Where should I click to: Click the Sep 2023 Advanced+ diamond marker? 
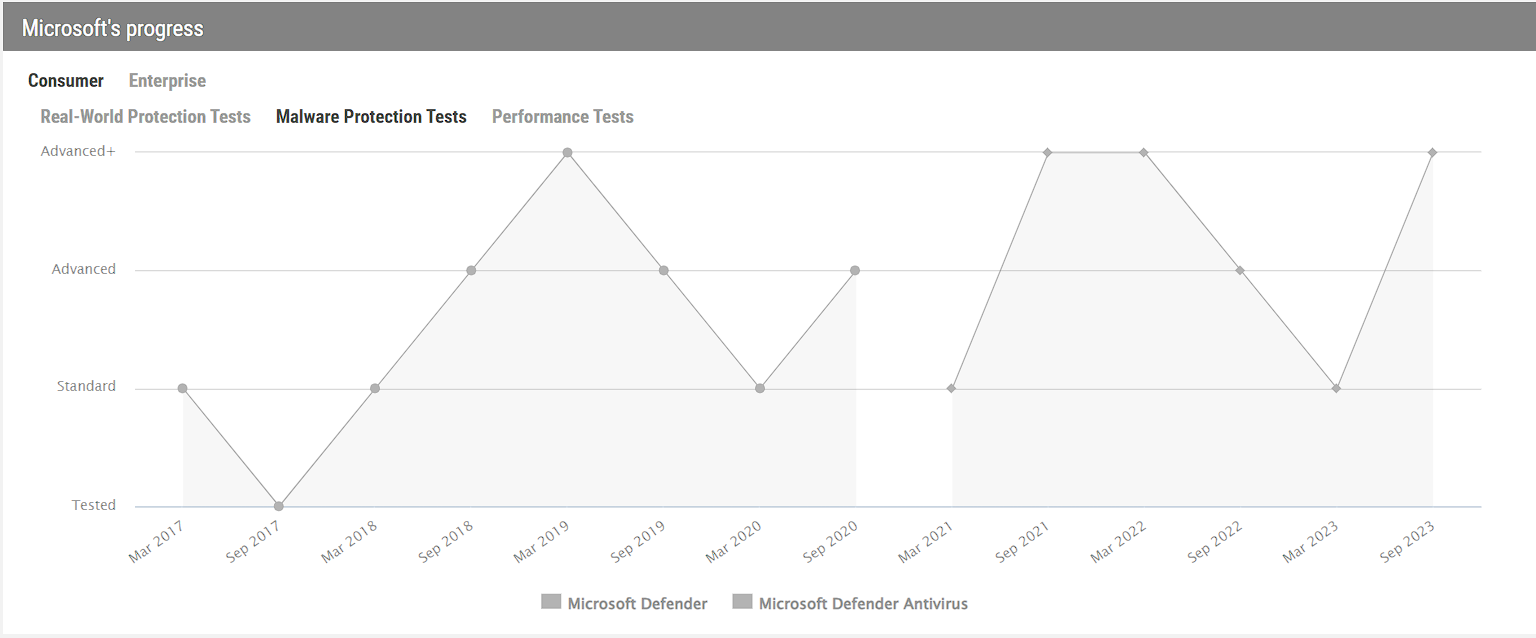pyautogui.click(x=1433, y=153)
